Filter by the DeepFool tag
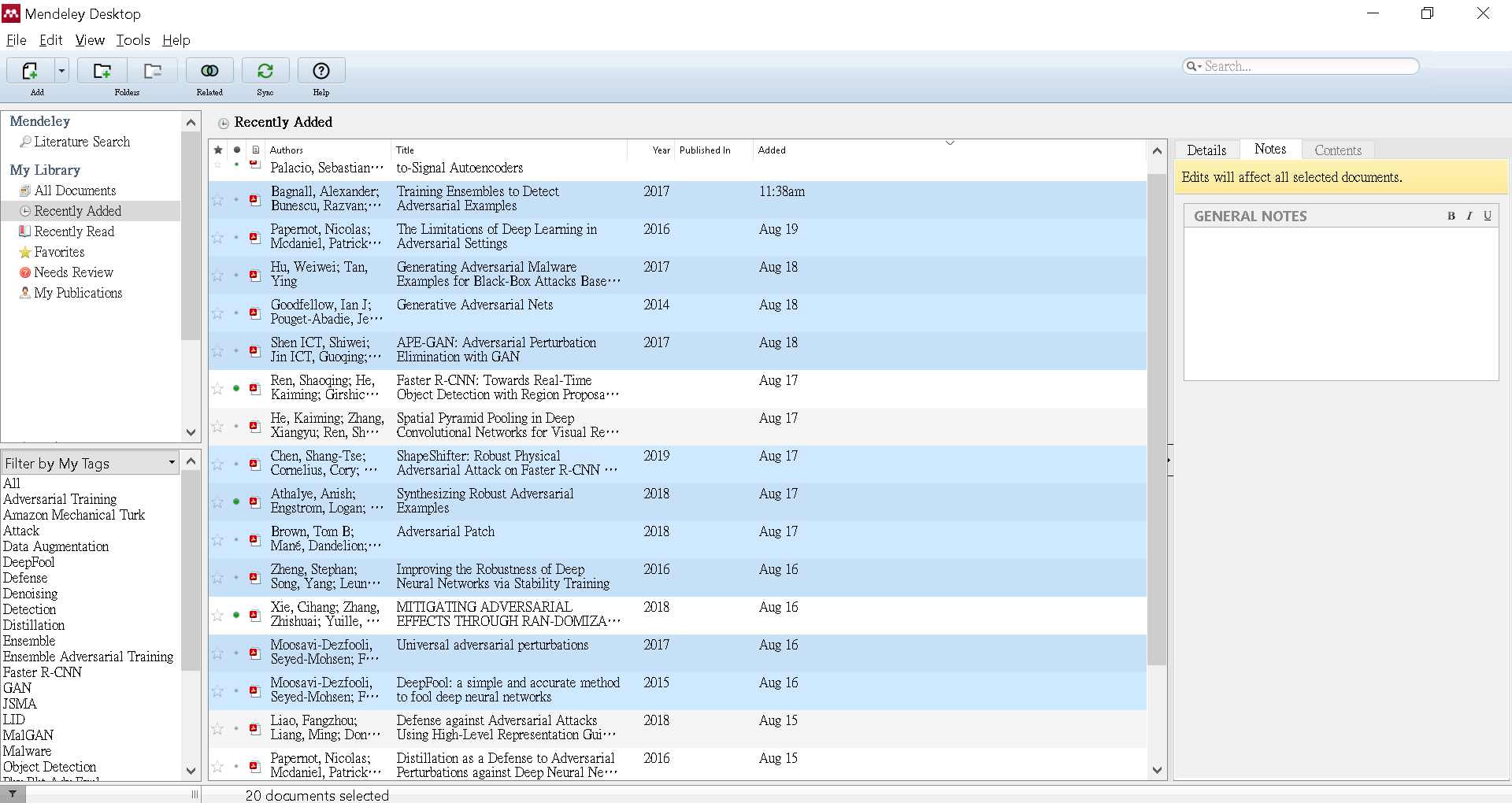The width and height of the screenshot is (1512, 803). tap(28, 562)
